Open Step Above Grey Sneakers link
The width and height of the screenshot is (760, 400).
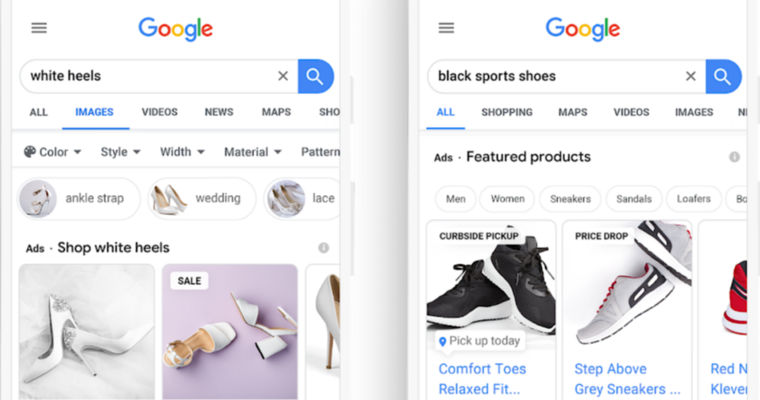[627, 379]
